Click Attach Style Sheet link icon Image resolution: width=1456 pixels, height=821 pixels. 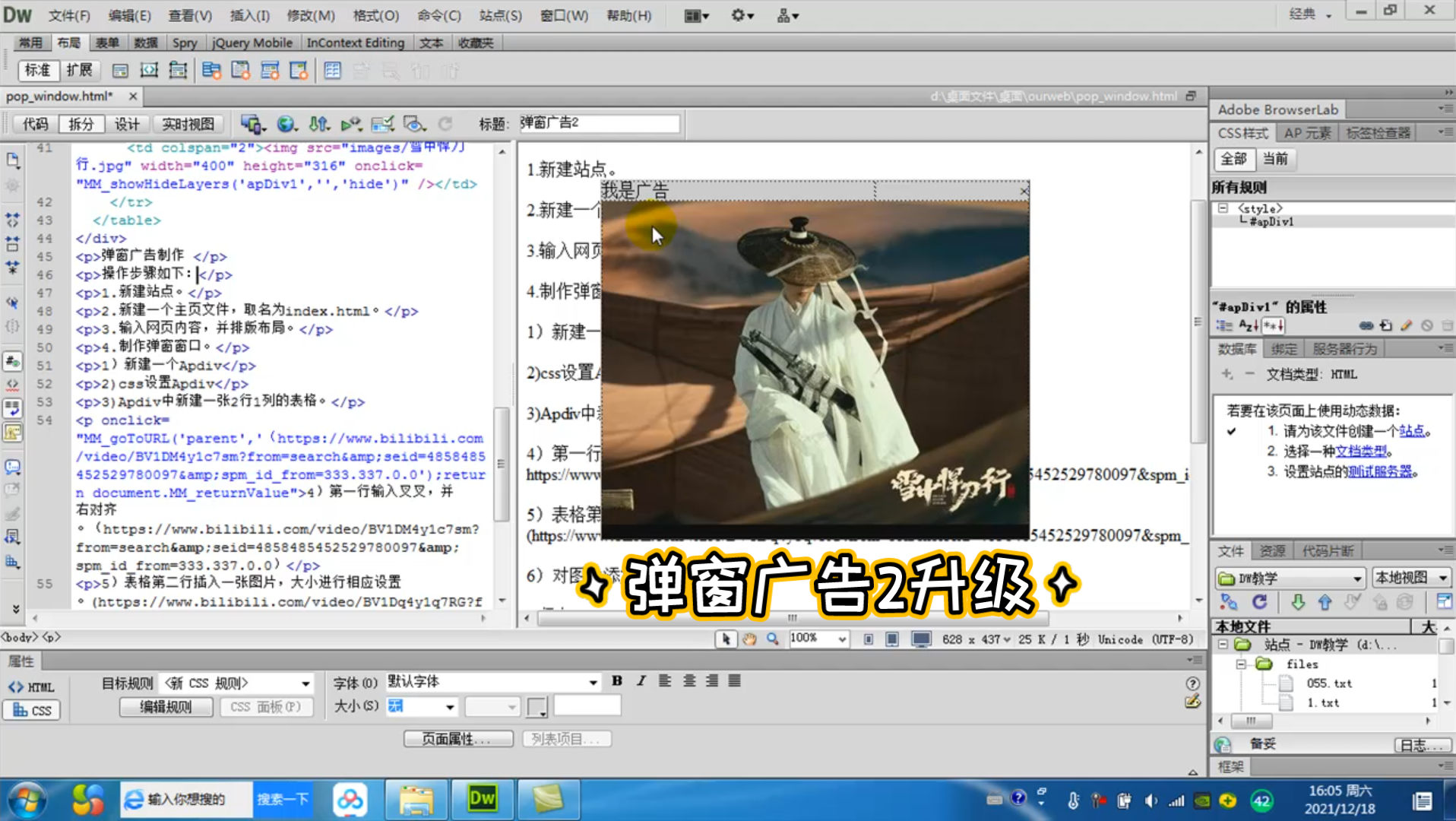(x=1366, y=325)
